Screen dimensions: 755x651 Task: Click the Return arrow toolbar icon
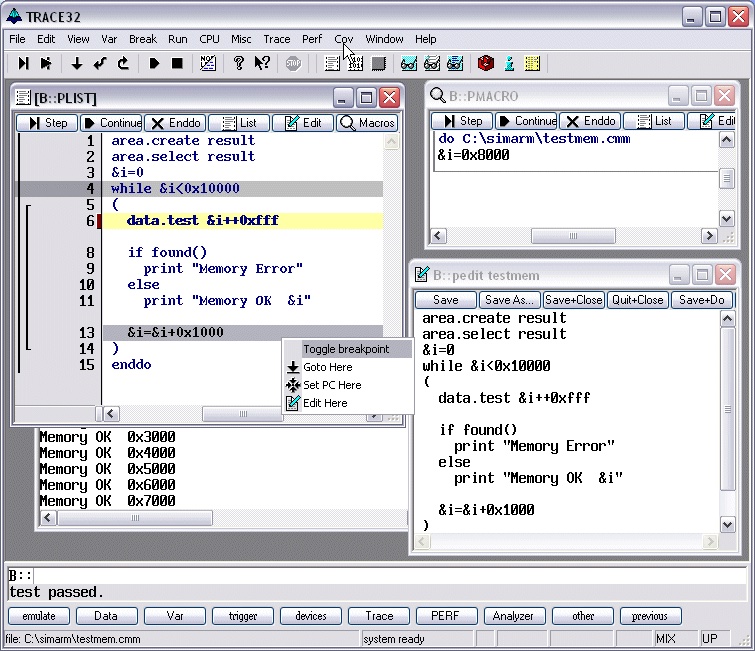point(100,63)
